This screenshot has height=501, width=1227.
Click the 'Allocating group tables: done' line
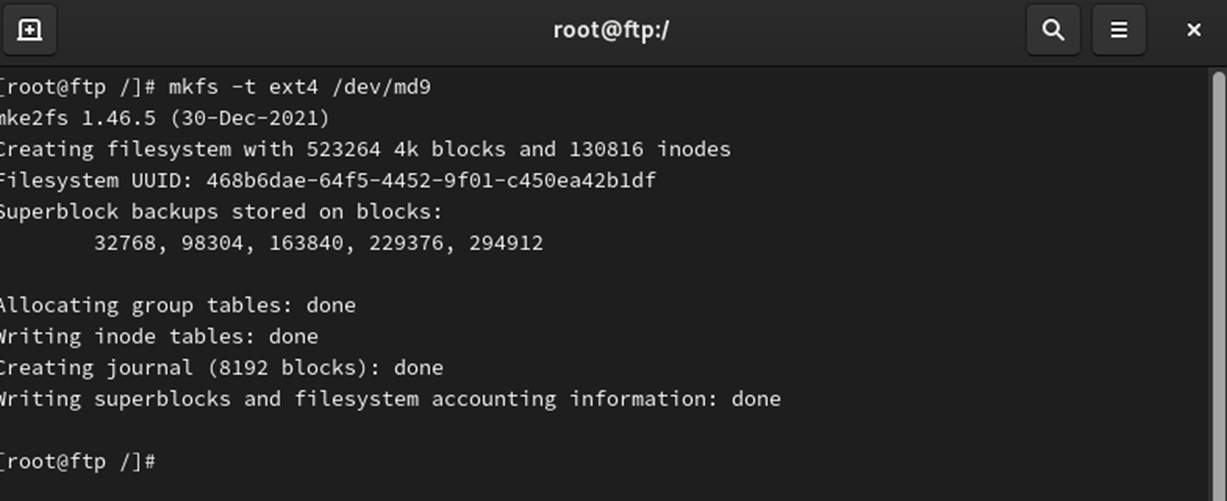click(177, 305)
